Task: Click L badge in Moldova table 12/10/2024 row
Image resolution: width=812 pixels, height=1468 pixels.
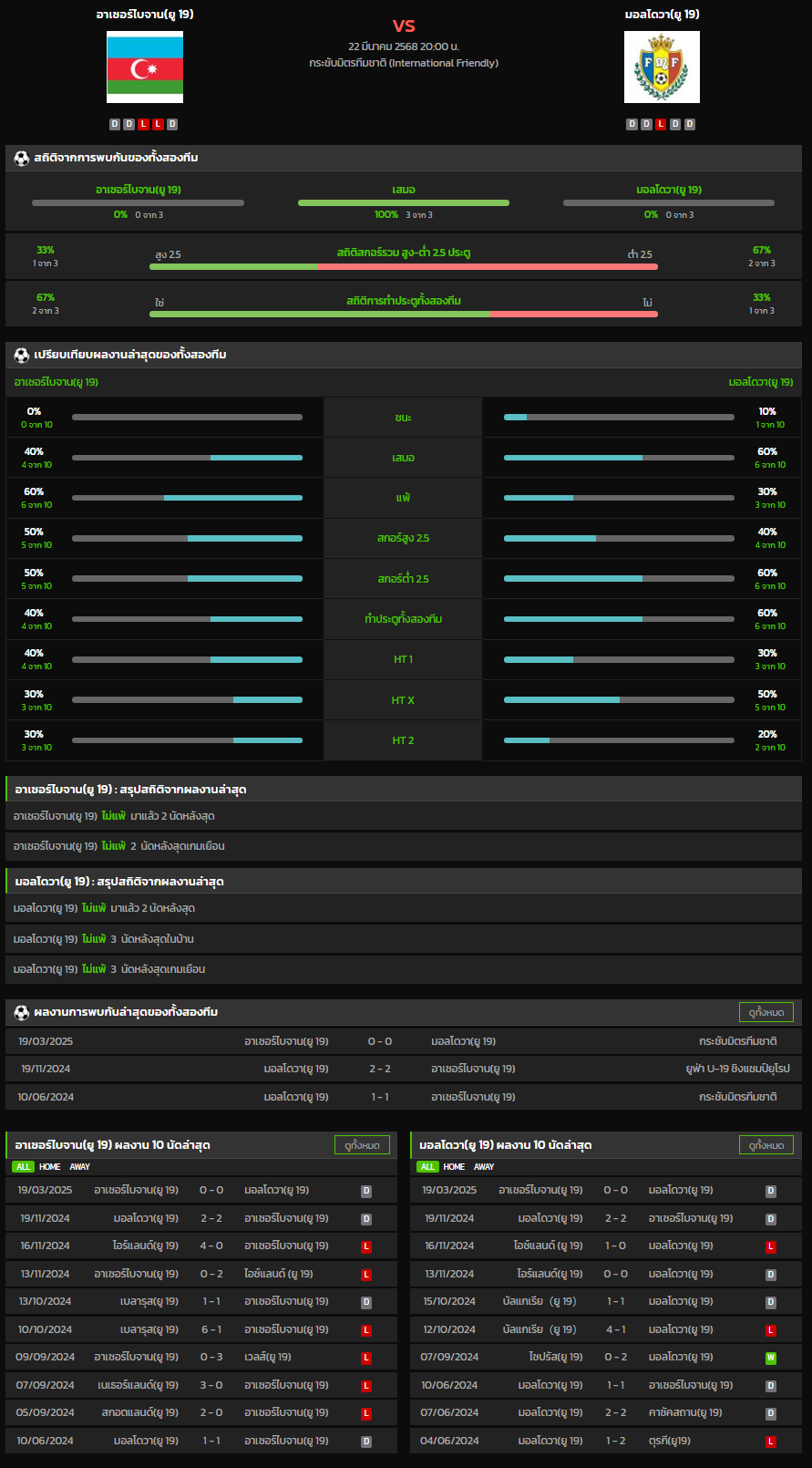Action: point(771,1330)
